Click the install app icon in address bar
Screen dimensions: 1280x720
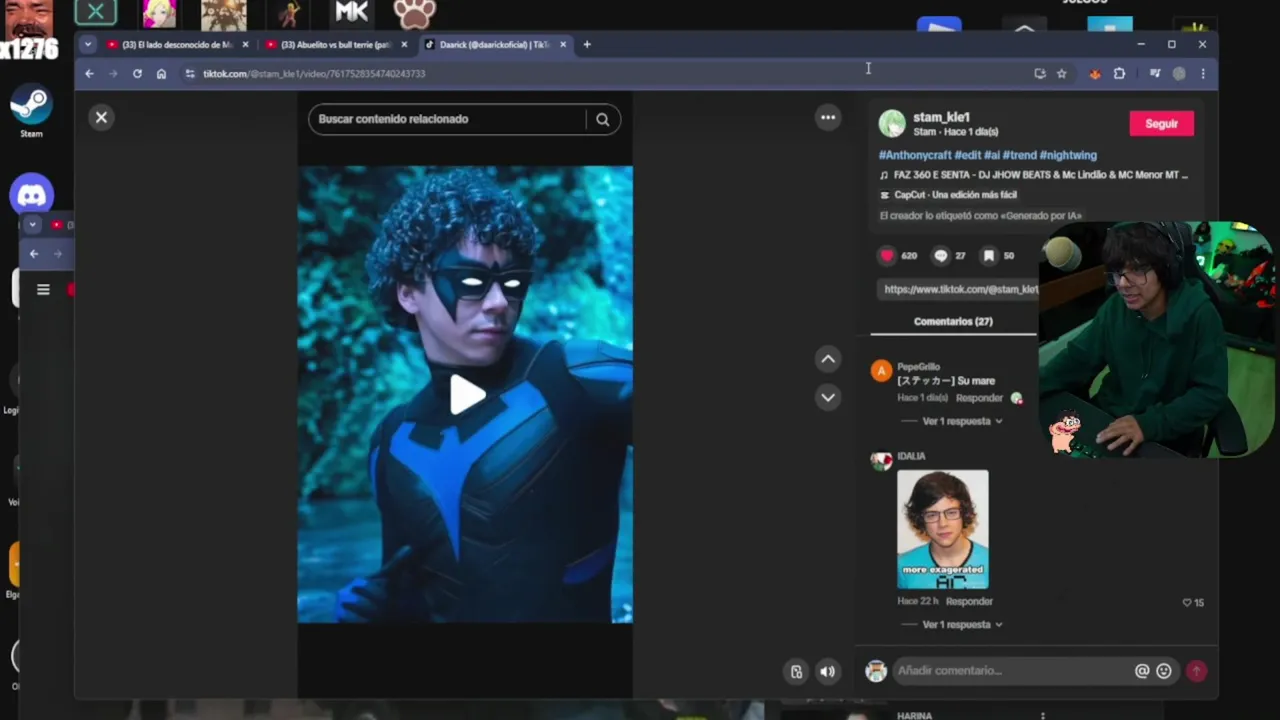click(x=1040, y=73)
